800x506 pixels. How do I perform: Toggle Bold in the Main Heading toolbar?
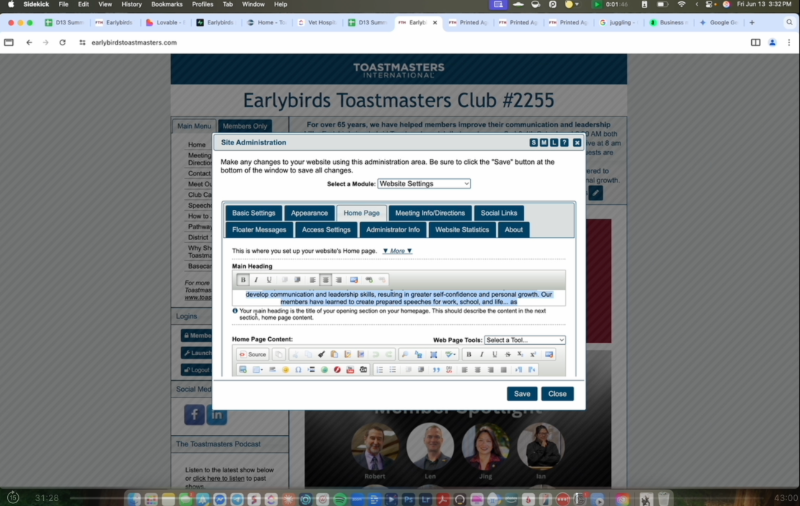pyautogui.click(x=243, y=280)
